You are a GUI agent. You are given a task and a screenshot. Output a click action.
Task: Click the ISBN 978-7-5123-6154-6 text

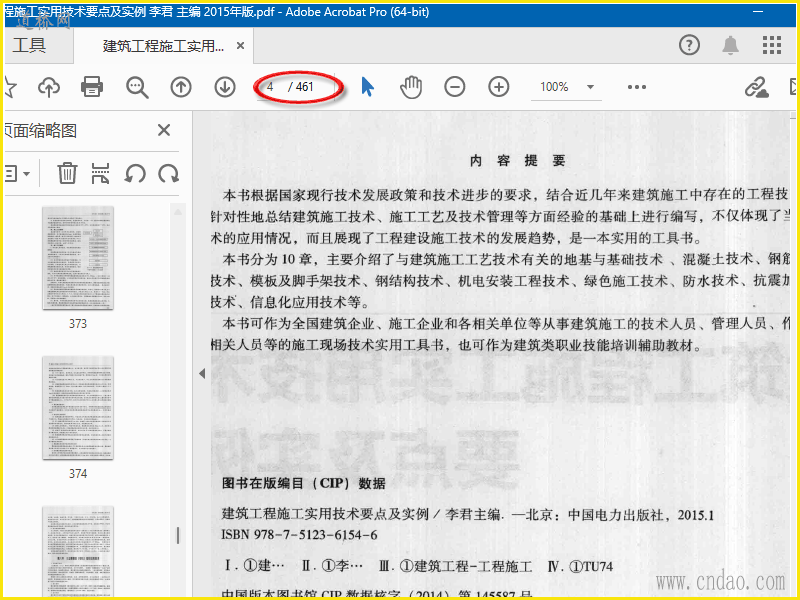[x=299, y=535]
